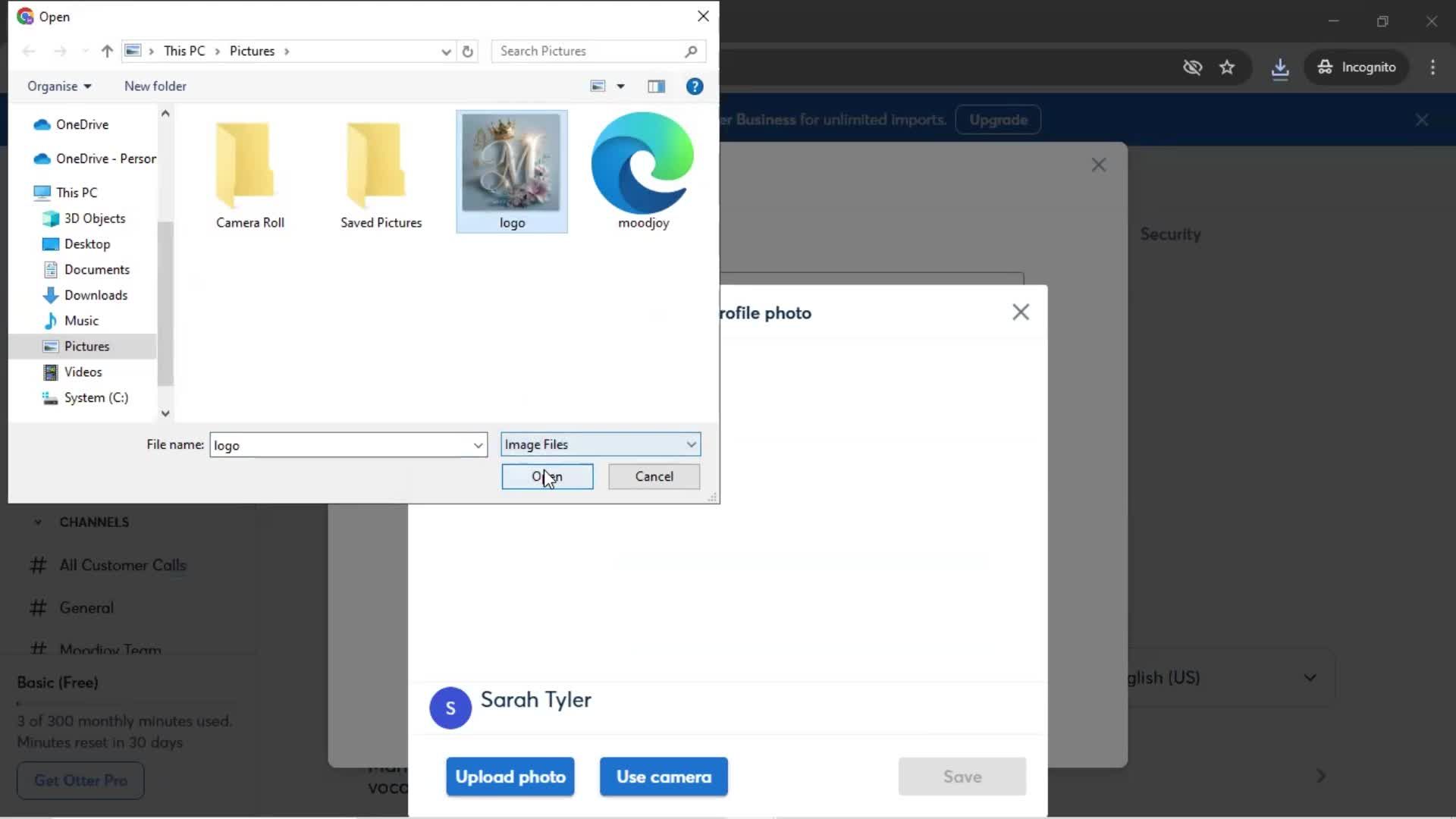Image resolution: width=1456 pixels, height=819 pixels.
Task: Click the tracking protection eye icon
Action: pos(1192,67)
